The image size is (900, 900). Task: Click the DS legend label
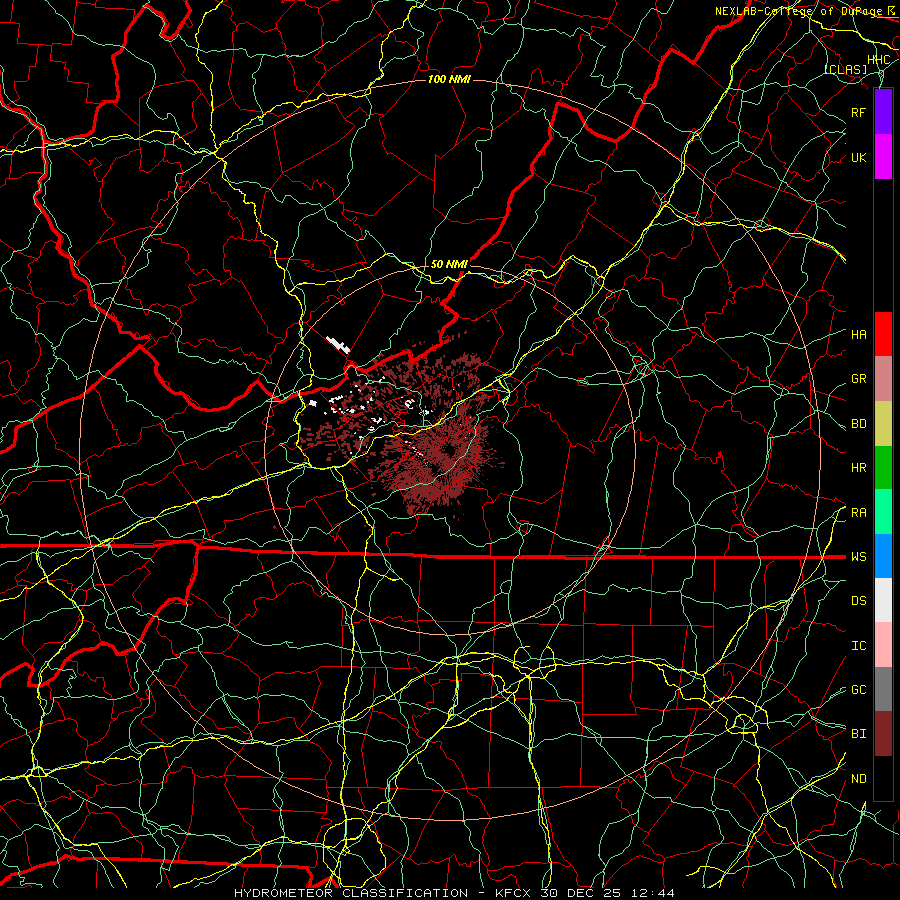[859, 601]
